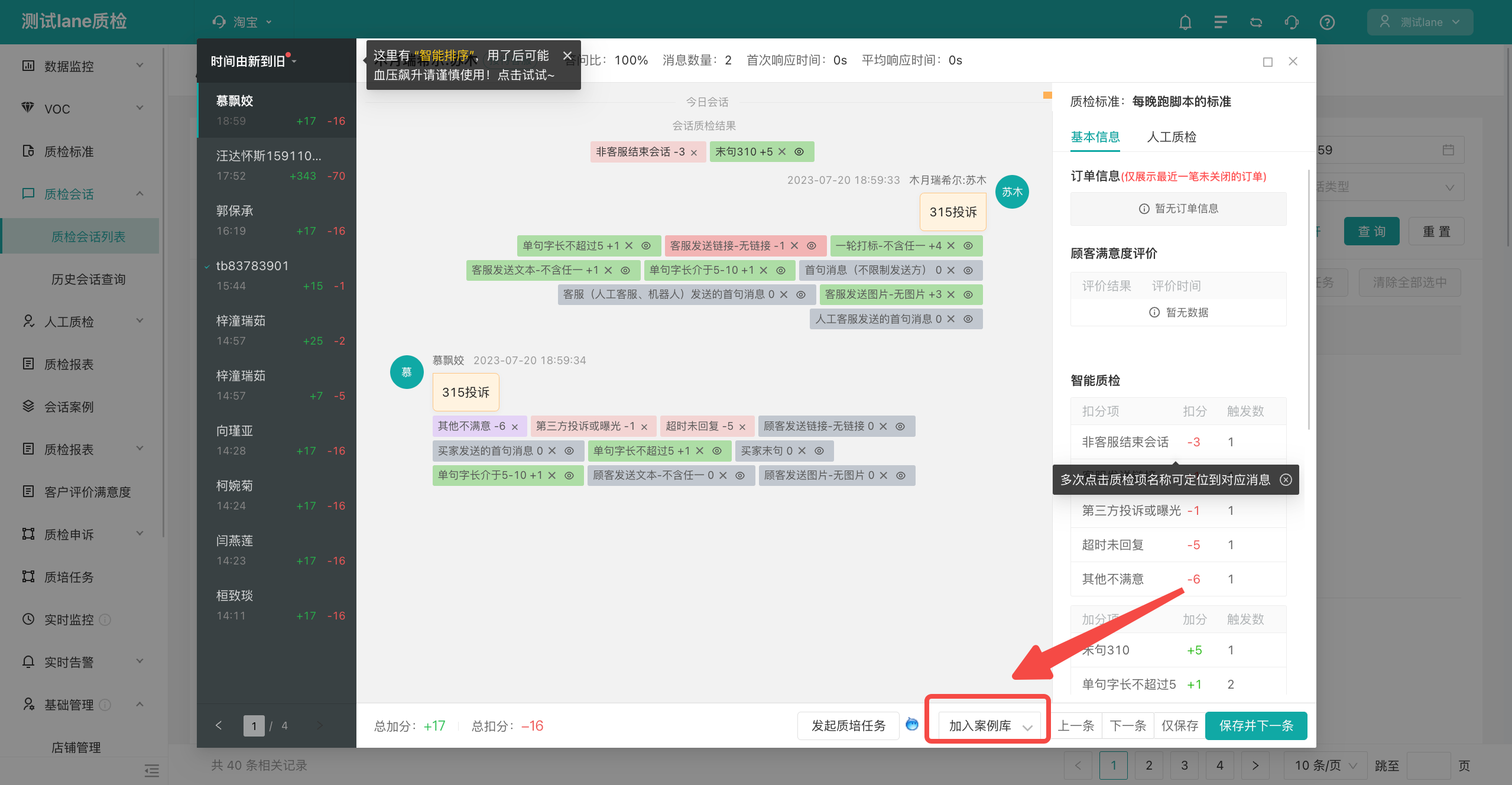The image size is (1512, 785).
Task: Close the smart sorting tooltip
Action: (567, 56)
